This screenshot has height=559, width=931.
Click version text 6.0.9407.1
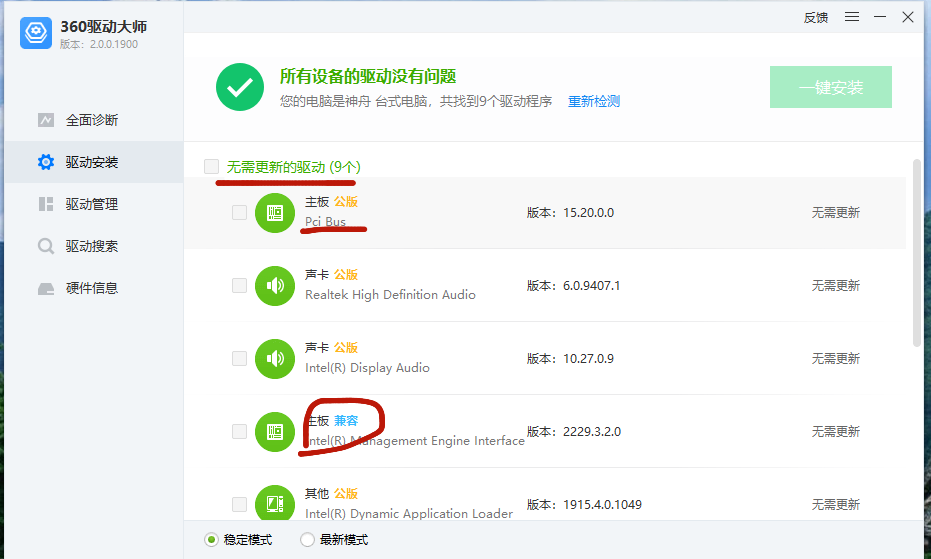(x=591, y=286)
